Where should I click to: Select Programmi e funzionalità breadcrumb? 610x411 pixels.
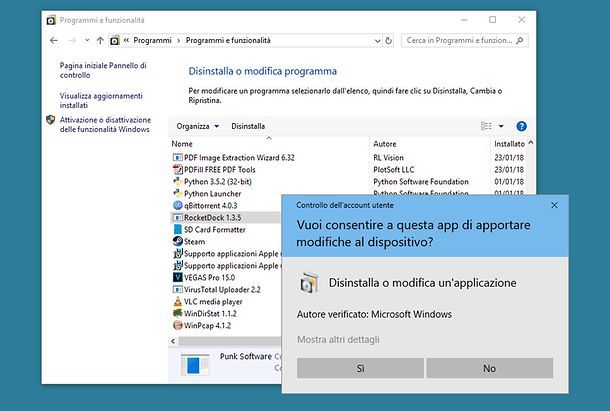coord(228,40)
